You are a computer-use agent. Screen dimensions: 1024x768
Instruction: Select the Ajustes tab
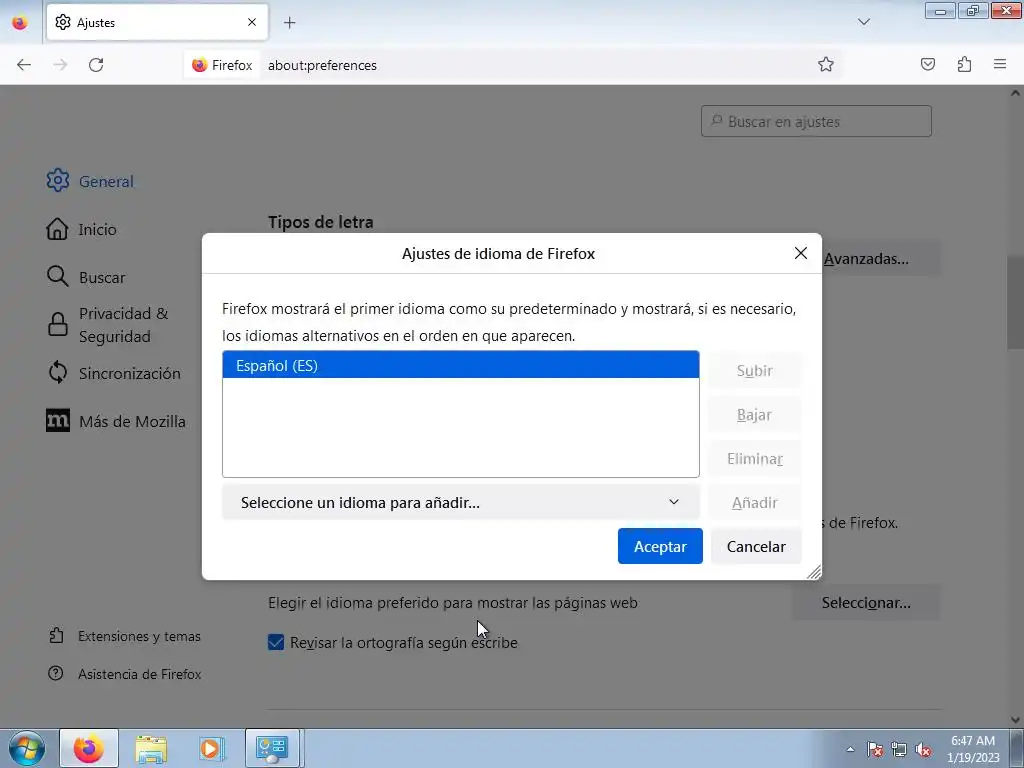tap(157, 23)
